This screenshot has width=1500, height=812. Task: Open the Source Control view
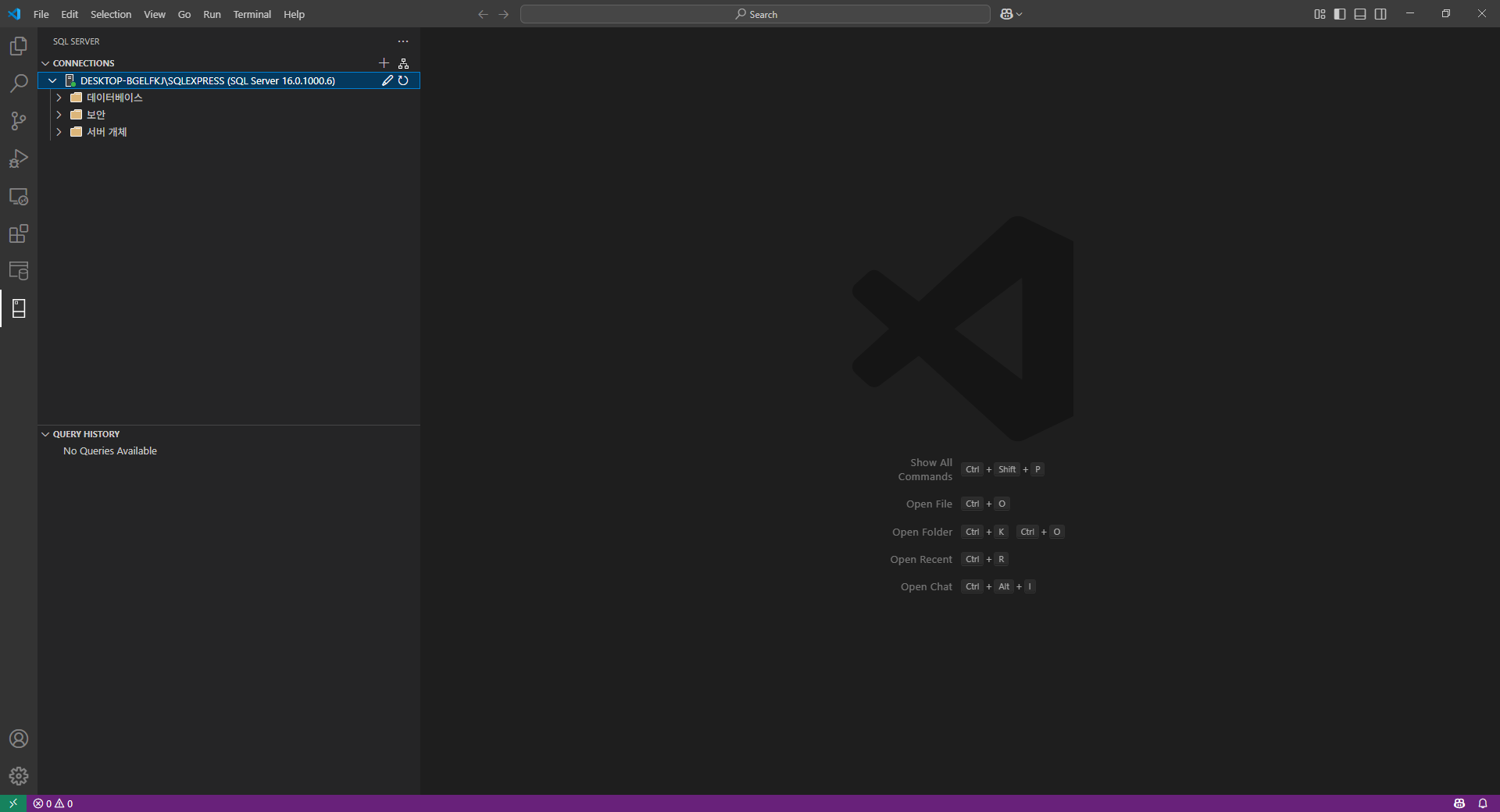[19, 121]
